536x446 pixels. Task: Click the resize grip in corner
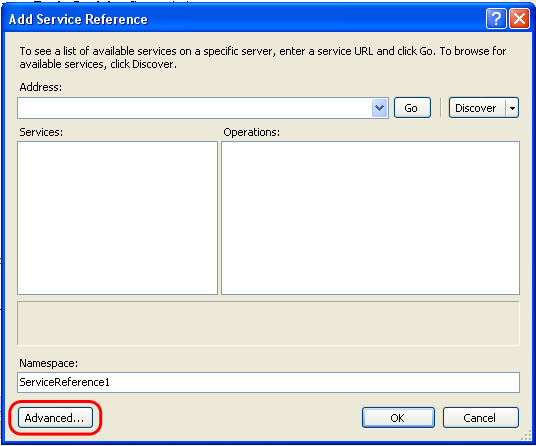526,436
